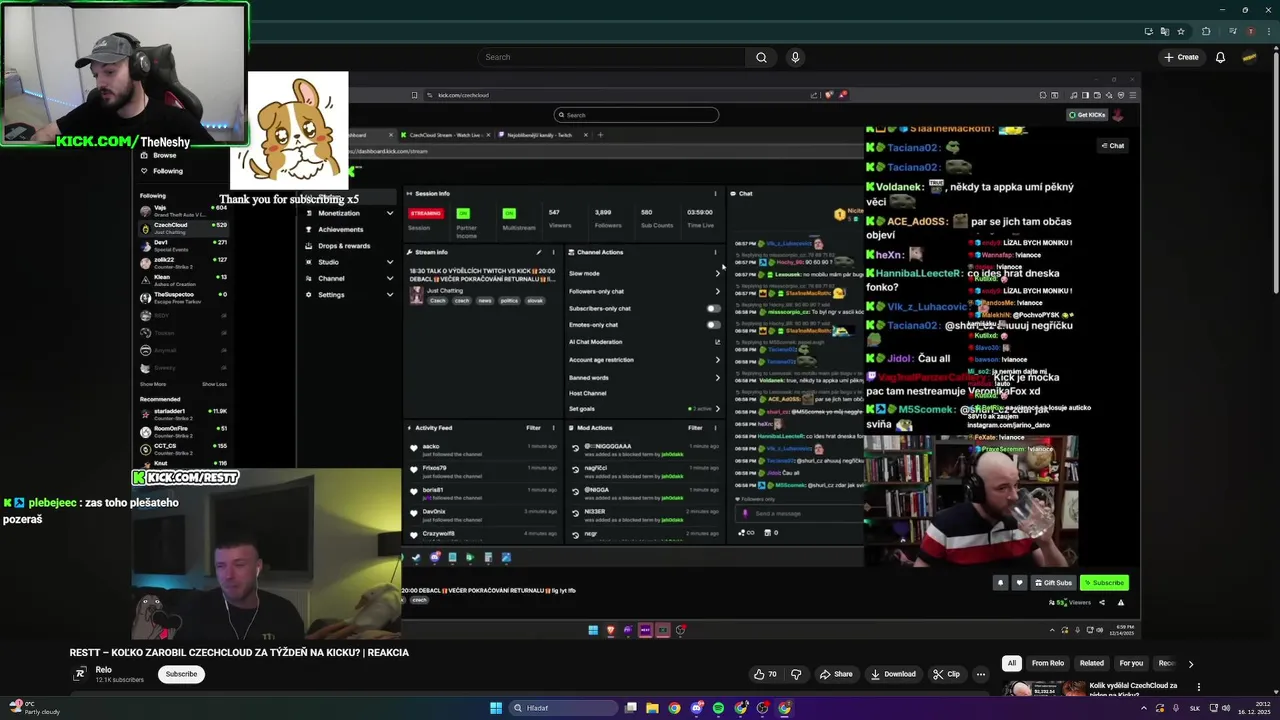Open the Relo channel avatar
The height and width of the screenshot is (720, 1280).
tap(80, 674)
